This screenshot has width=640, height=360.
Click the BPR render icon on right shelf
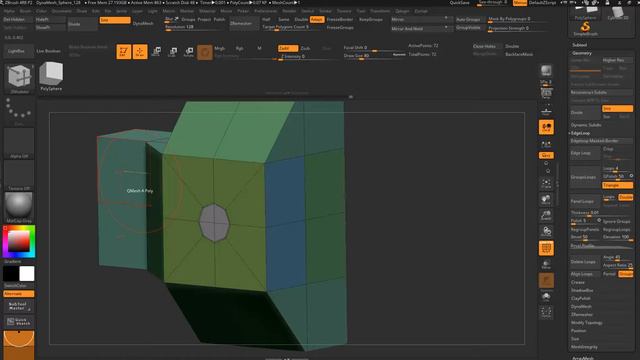pyautogui.click(x=546, y=71)
